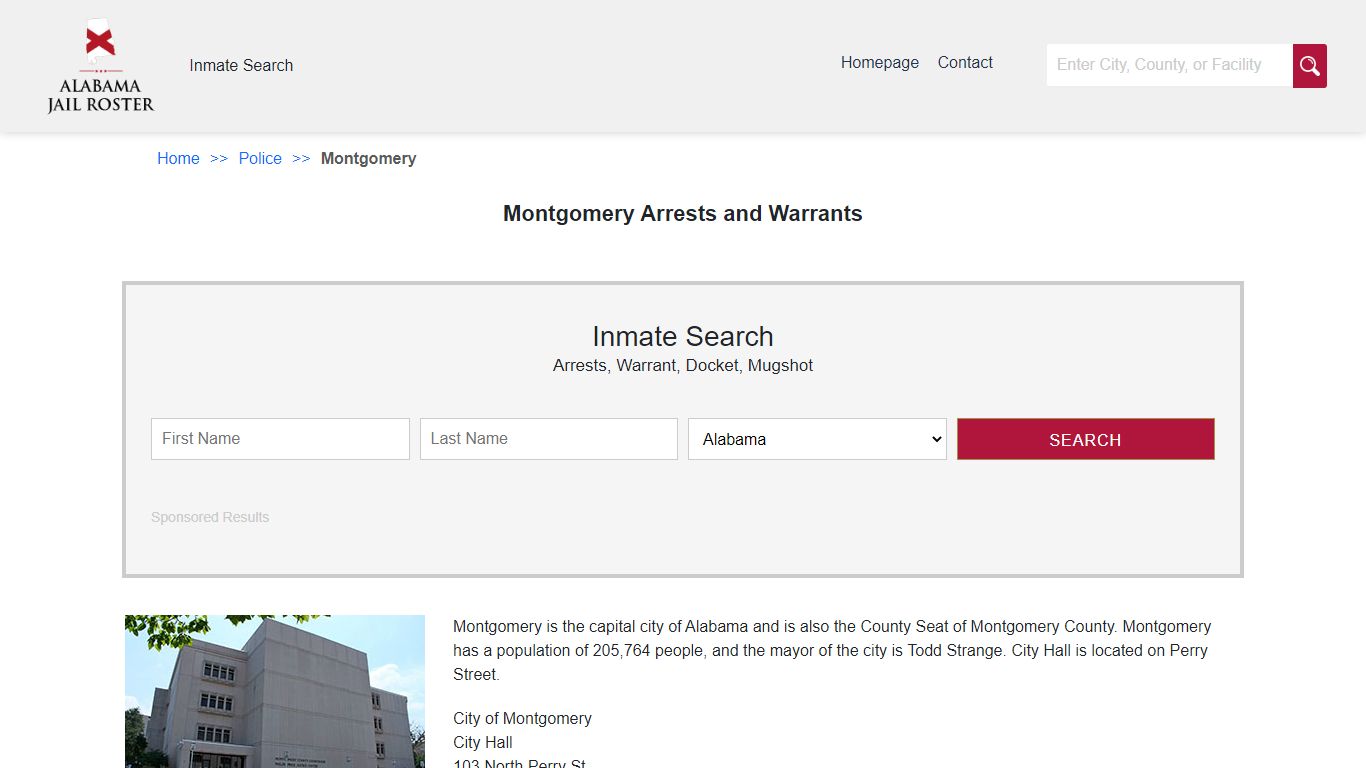
Task: Open the Alabama state dropdown
Action: (817, 439)
